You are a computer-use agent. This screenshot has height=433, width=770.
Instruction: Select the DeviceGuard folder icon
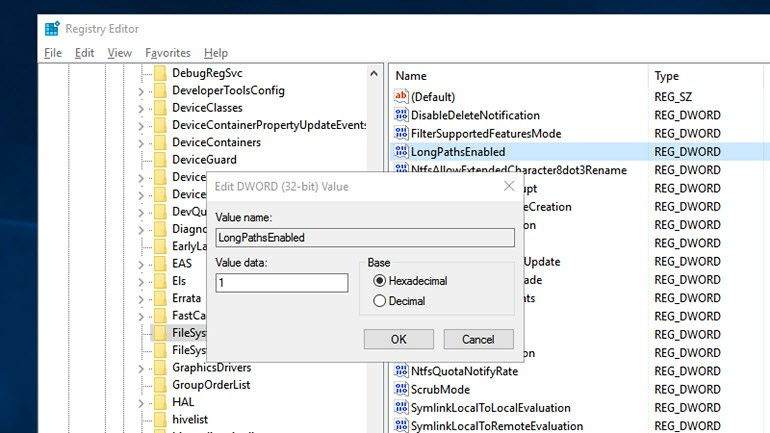click(x=160, y=160)
